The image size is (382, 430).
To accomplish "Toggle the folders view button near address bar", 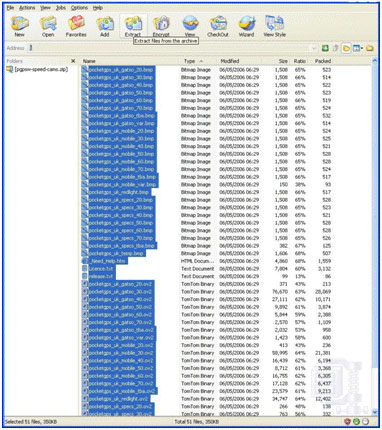I will 346,48.
